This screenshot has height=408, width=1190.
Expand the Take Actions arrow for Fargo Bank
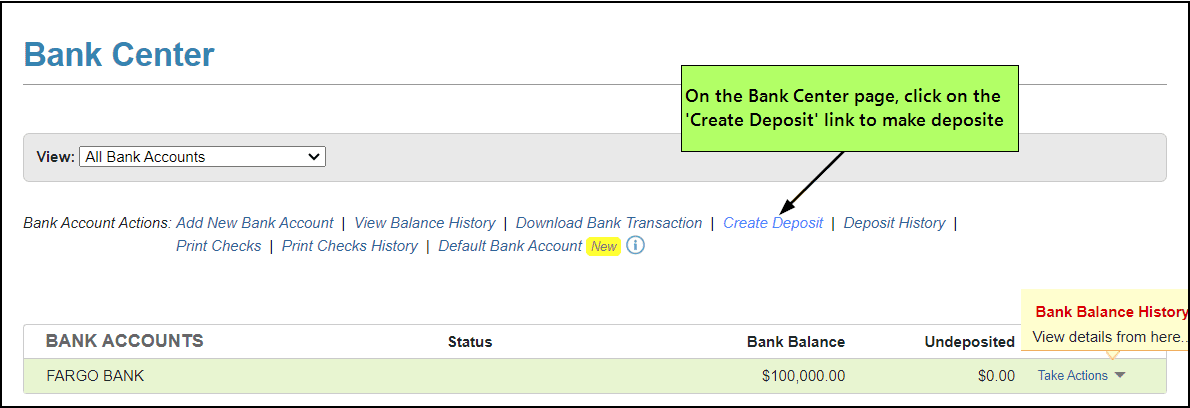[x=1119, y=376]
